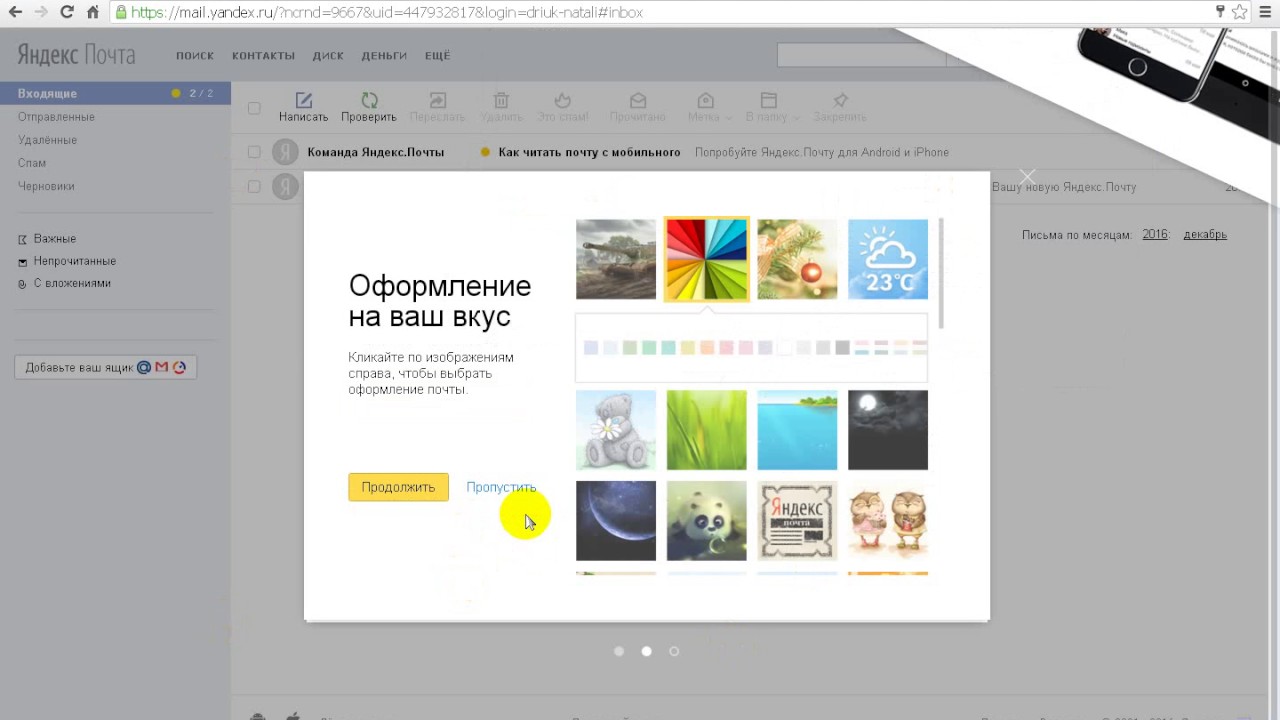Choose the two owls theme thumbnail
The width and height of the screenshot is (1280, 720).
pos(888,521)
